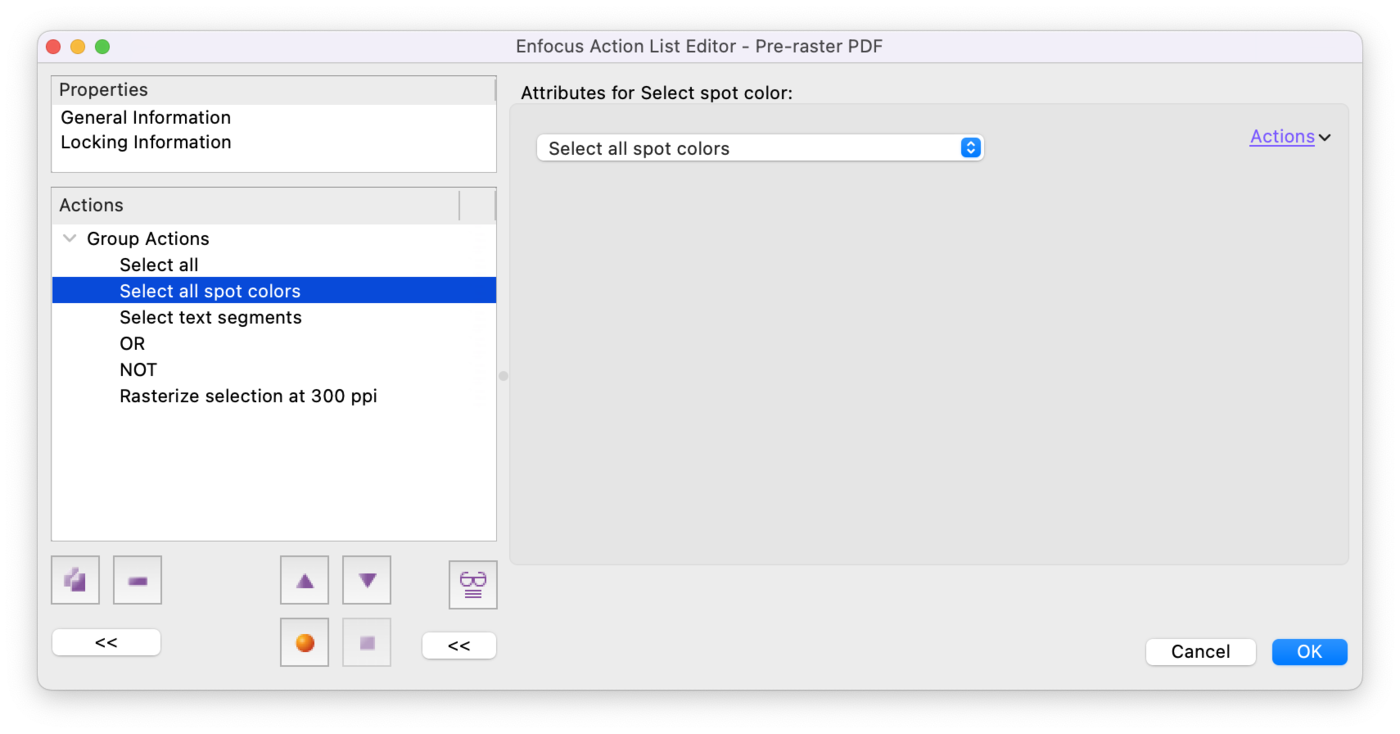Select General Information in Properties
This screenshot has height=734, width=1400.
pos(274,118)
